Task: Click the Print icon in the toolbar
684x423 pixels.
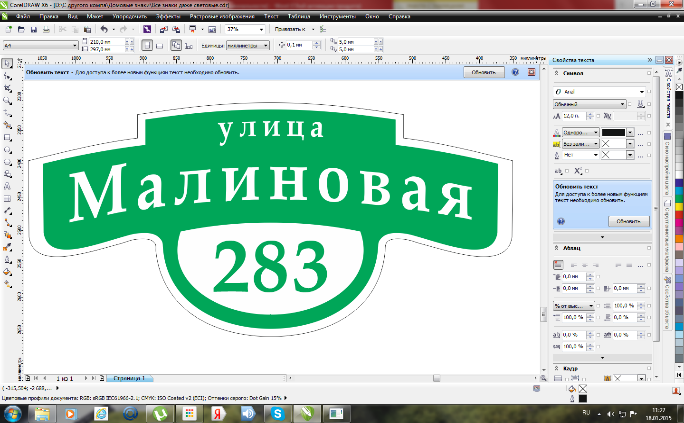Action: click(46, 30)
